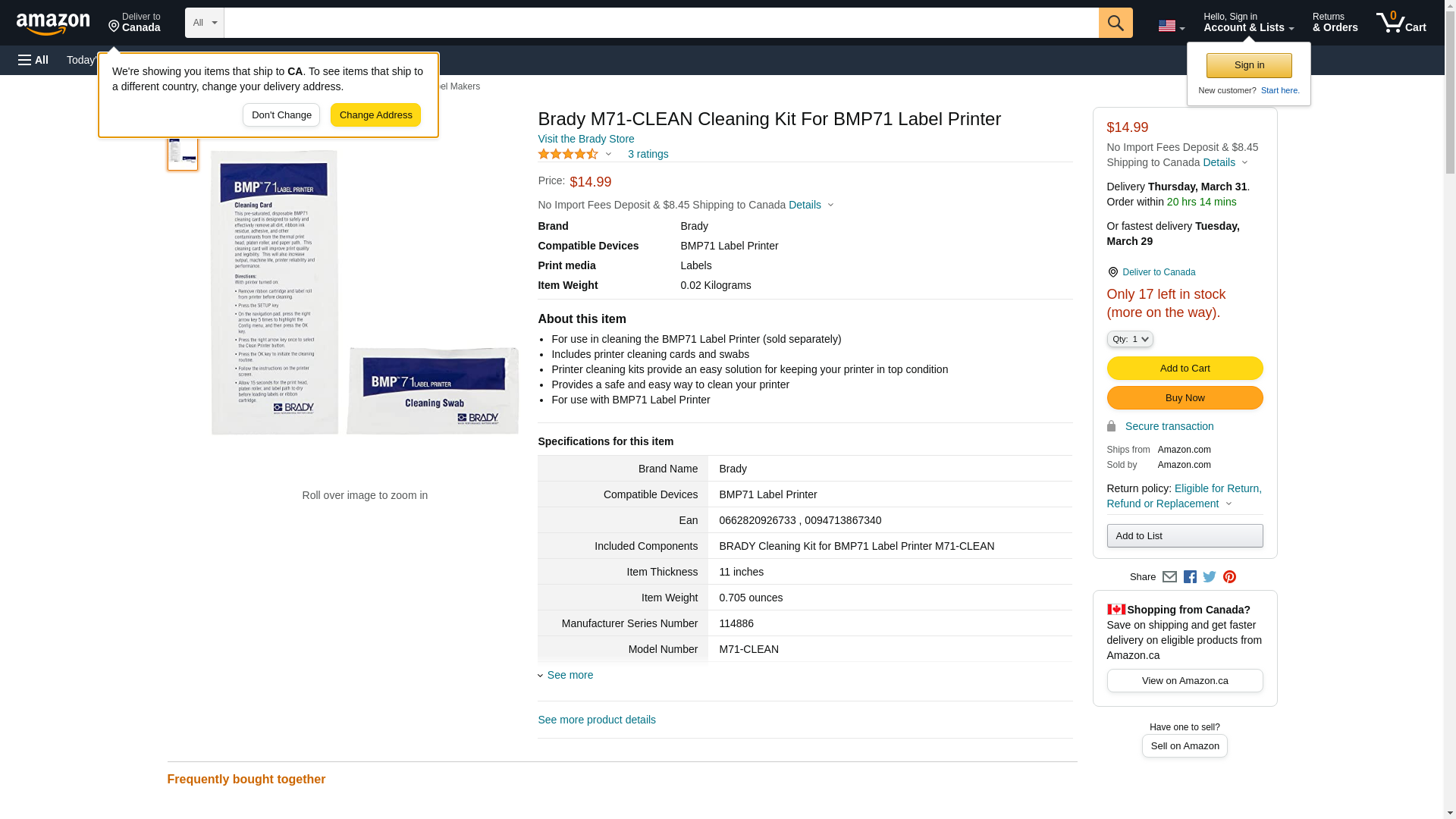Open the Account & Lists menu
1456x819 pixels.
click(x=1248, y=23)
